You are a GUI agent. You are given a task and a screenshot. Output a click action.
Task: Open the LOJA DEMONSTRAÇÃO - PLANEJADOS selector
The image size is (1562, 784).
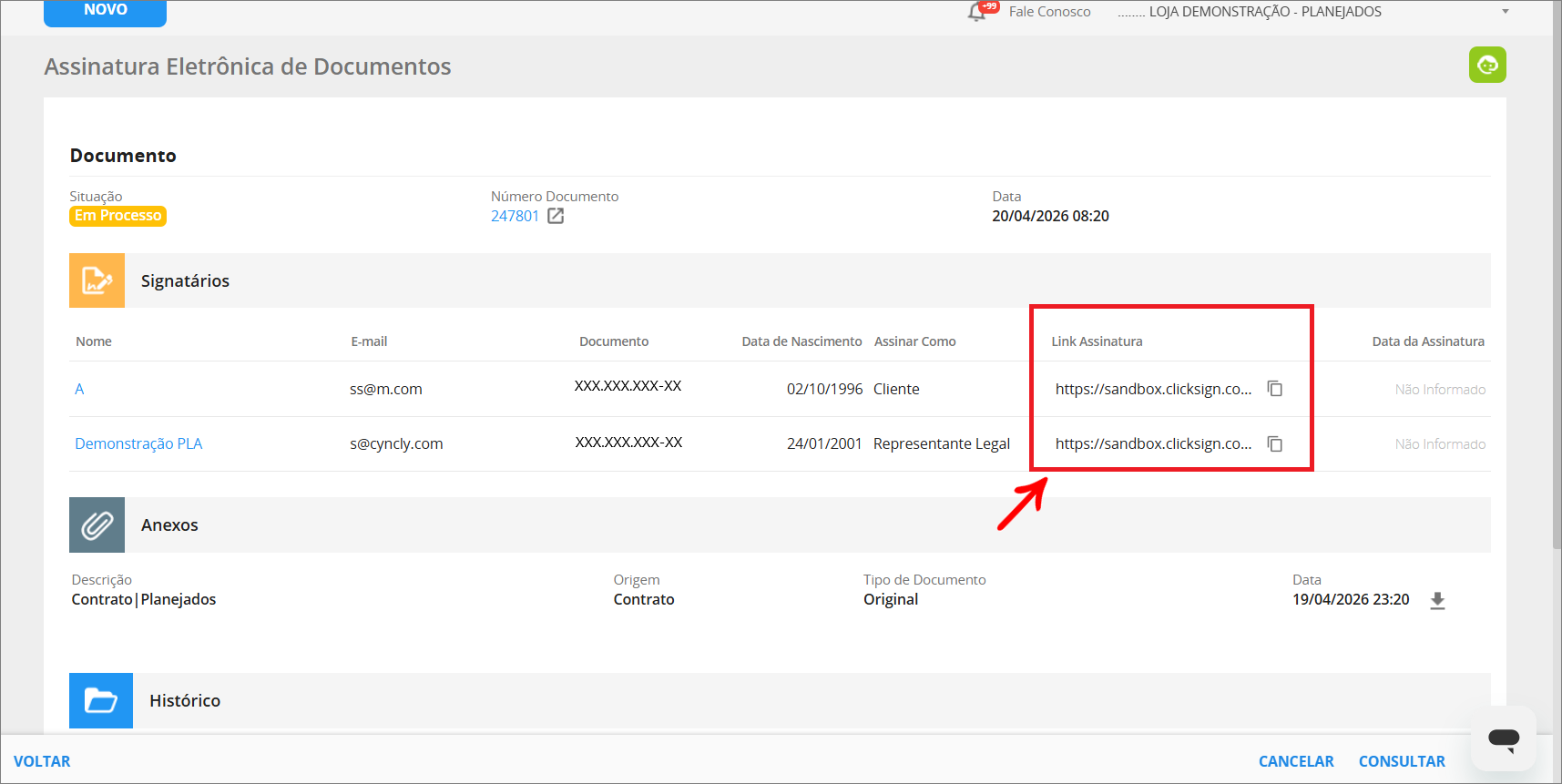1264,12
